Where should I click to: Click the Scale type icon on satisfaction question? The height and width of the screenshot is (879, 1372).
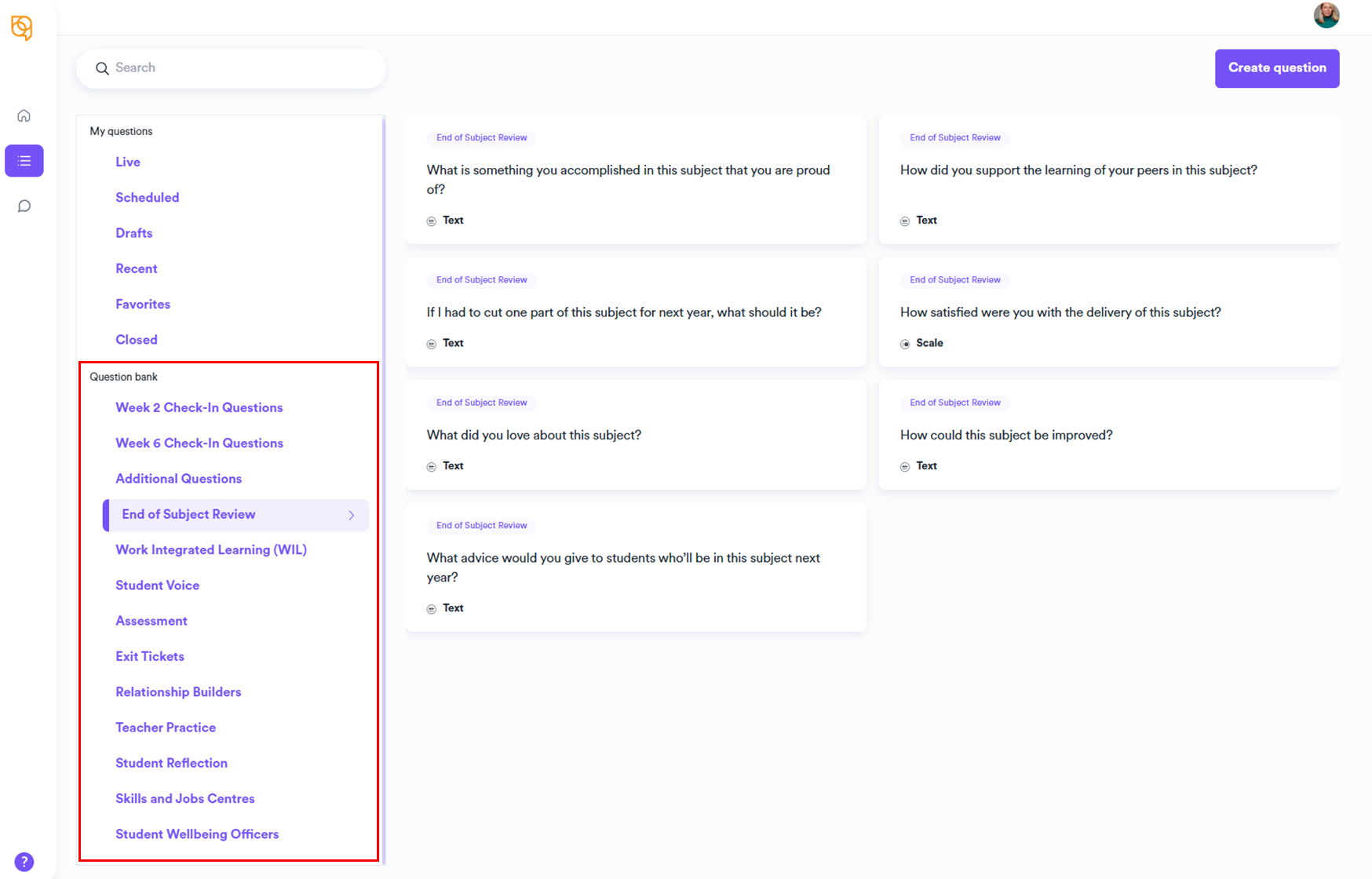pos(905,344)
